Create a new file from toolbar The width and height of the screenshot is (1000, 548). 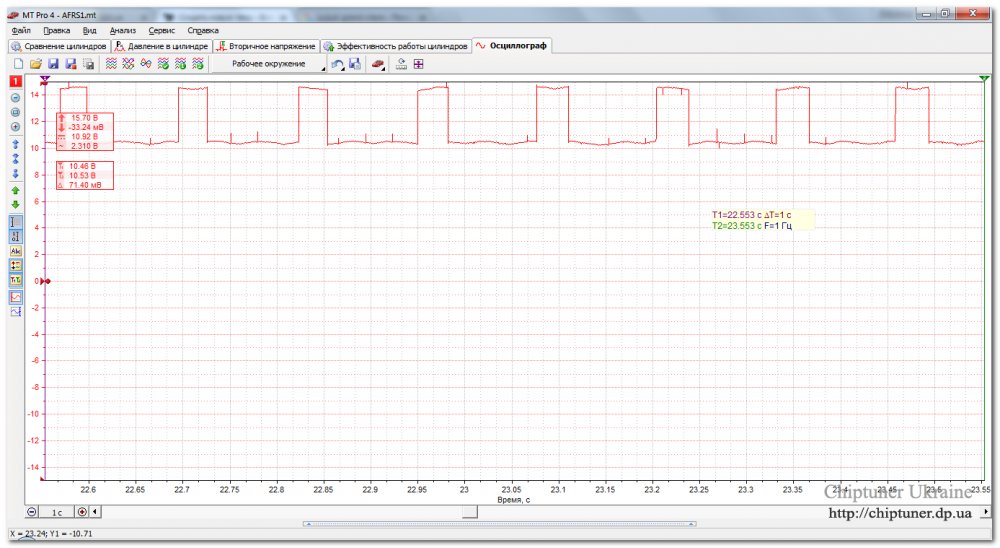click(x=18, y=64)
